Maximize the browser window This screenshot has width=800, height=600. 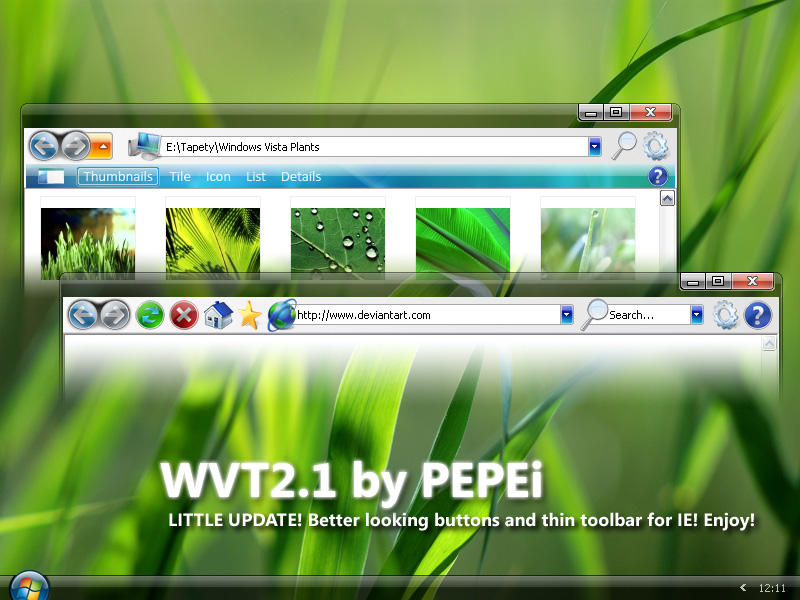(x=718, y=281)
